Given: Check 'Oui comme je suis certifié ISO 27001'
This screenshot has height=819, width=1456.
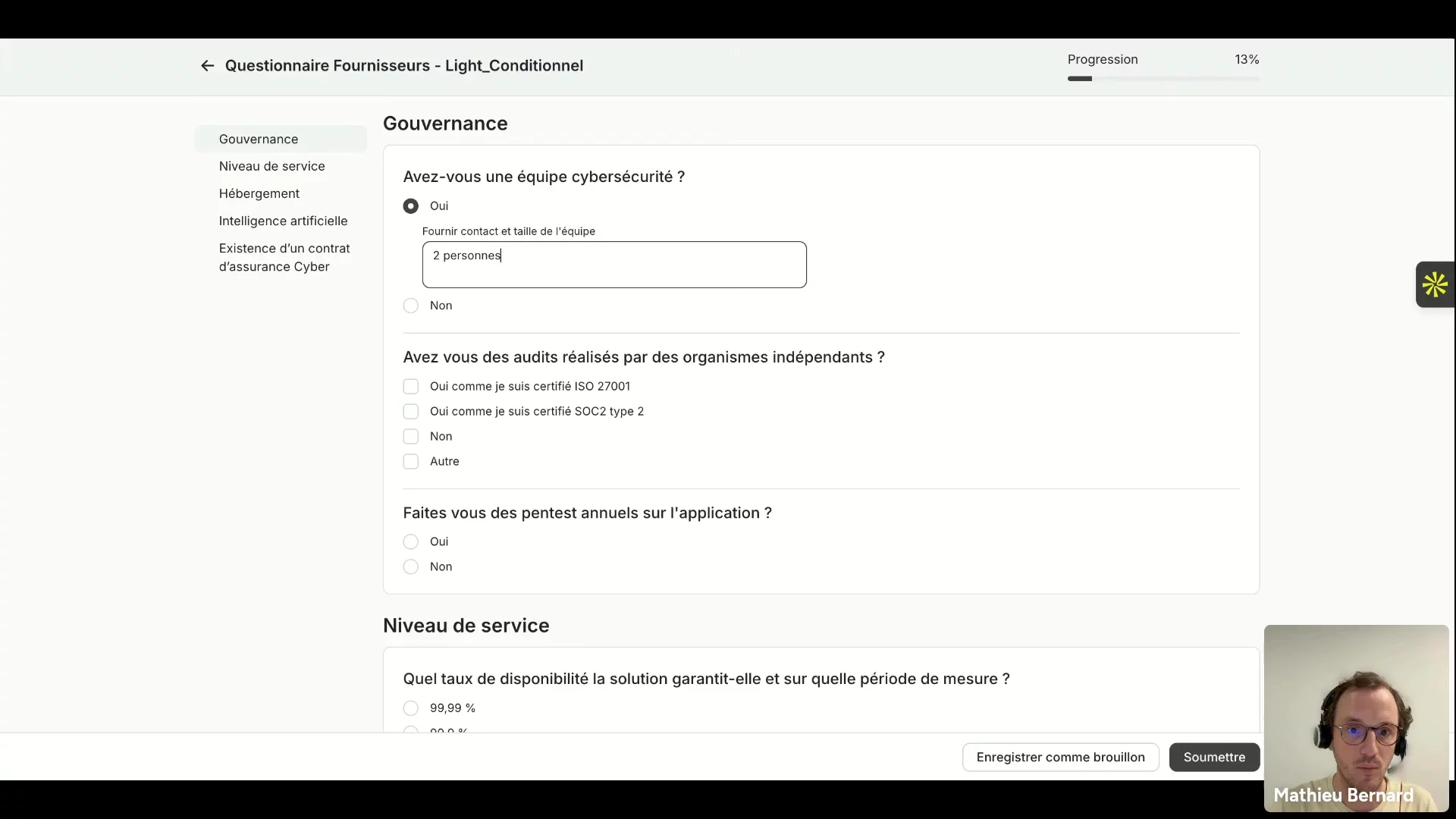Looking at the screenshot, I should (410, 387).
